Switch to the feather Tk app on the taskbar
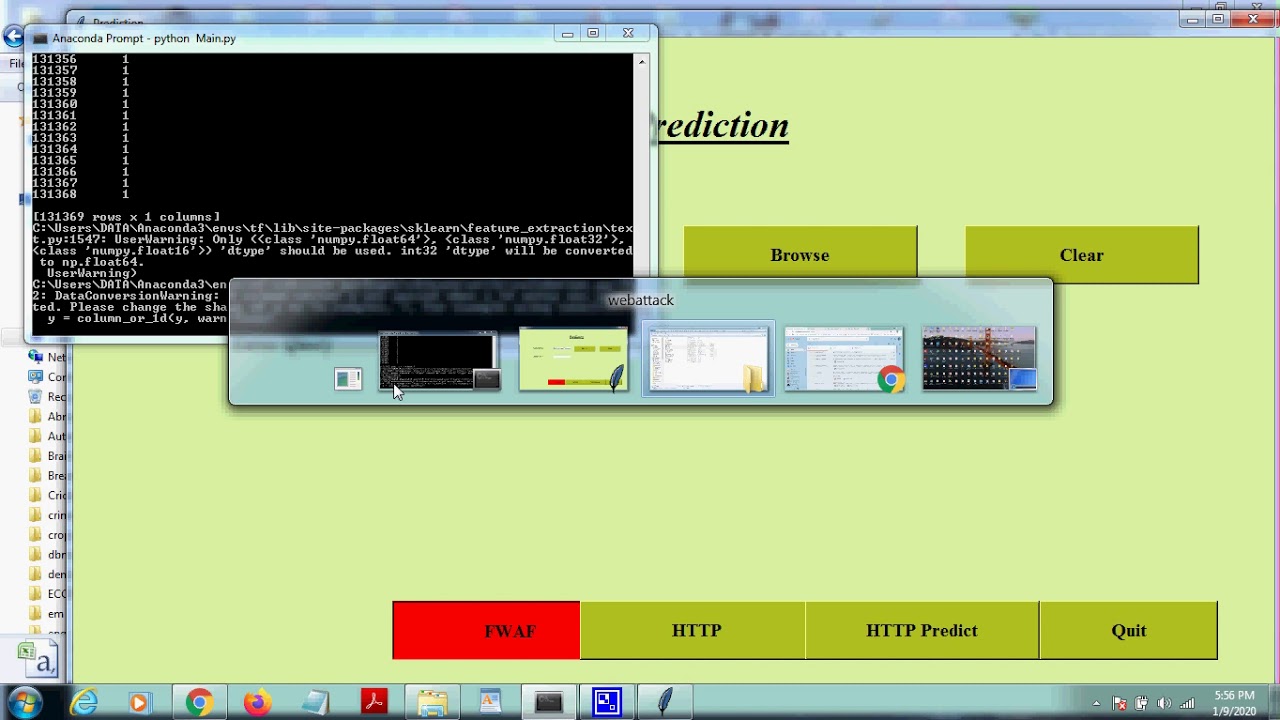 point(664,703)
